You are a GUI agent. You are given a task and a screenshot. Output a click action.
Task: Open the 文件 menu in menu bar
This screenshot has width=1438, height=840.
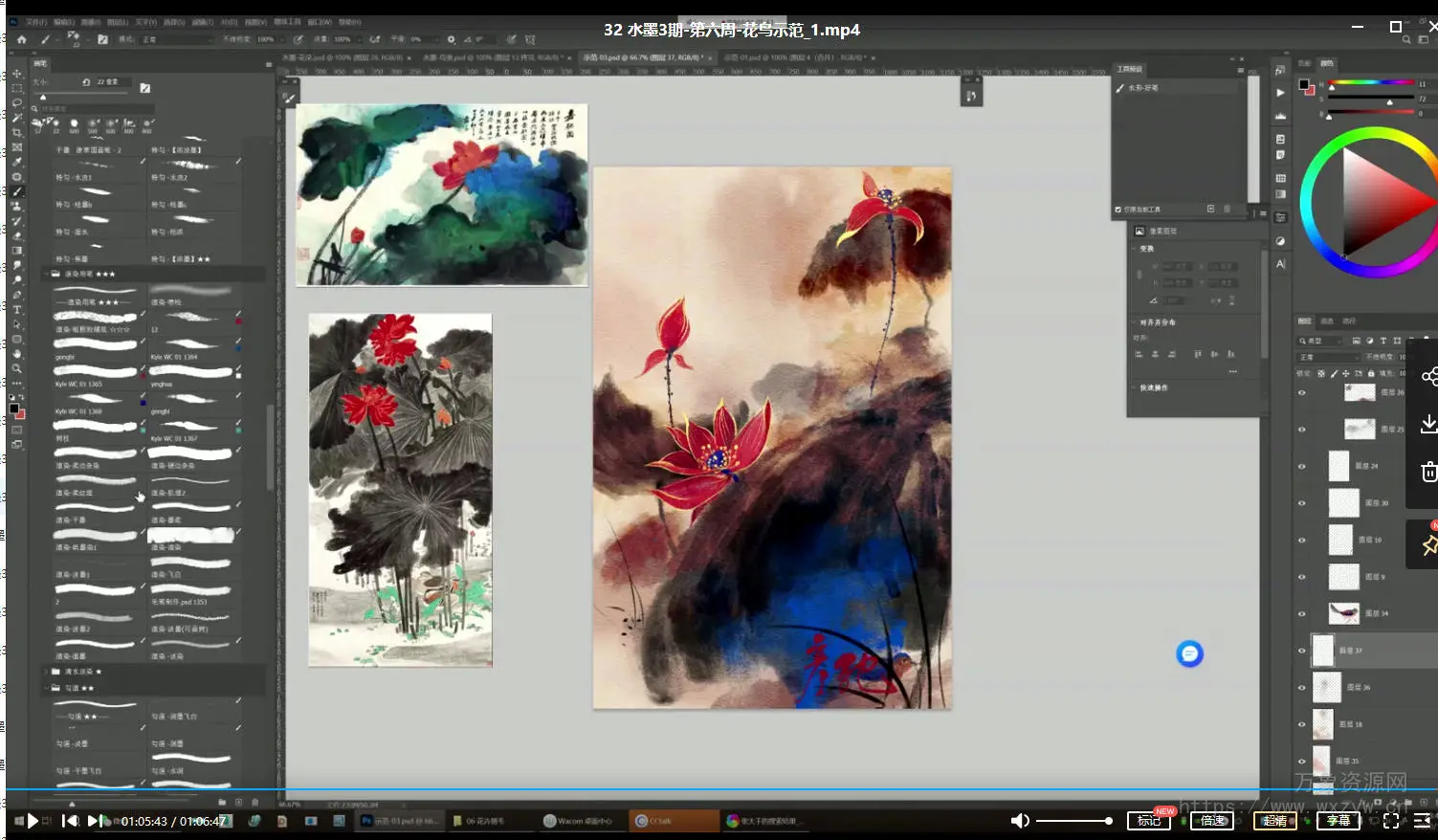tap(35, 21)
